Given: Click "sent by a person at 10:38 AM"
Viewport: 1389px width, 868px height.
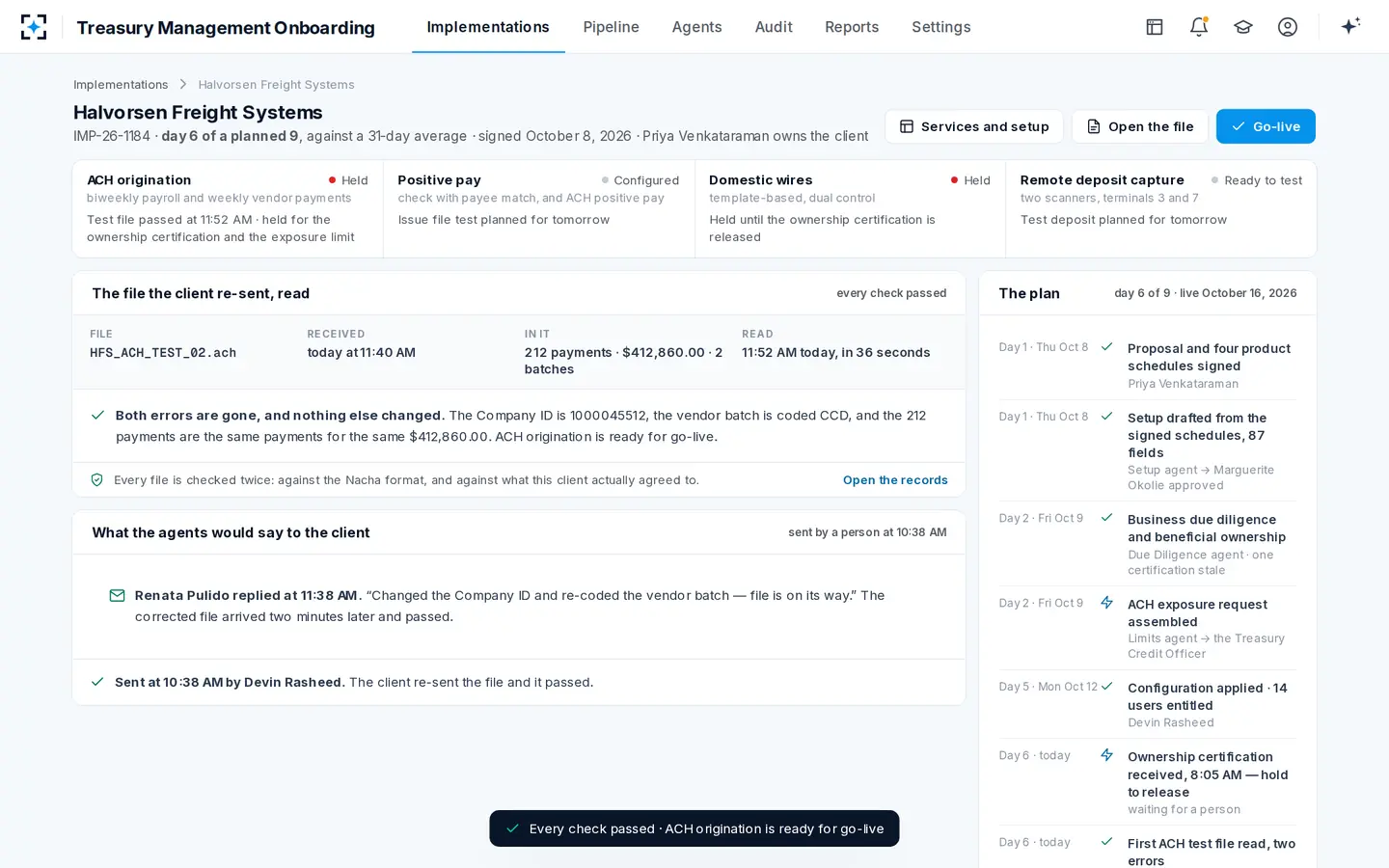Looking at the screenshot, I should 867,532.
